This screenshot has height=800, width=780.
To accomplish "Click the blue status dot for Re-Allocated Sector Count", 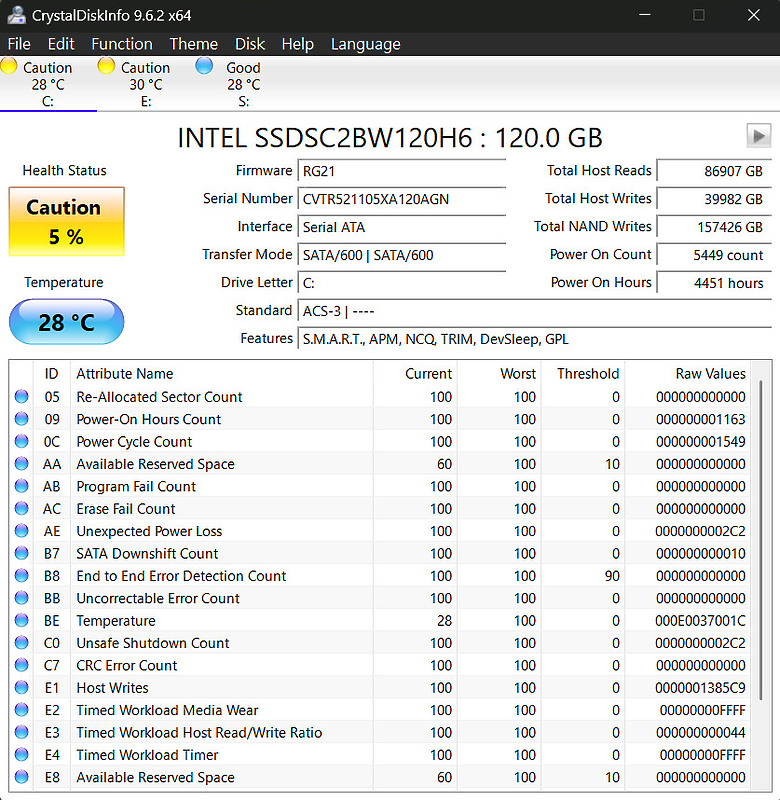I will click(x=21, y=396).
